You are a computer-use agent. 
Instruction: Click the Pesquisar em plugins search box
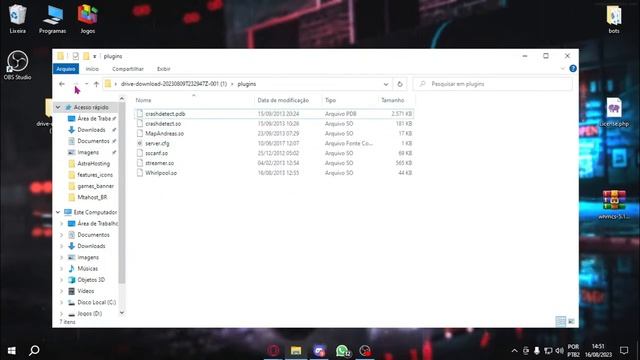493,84
